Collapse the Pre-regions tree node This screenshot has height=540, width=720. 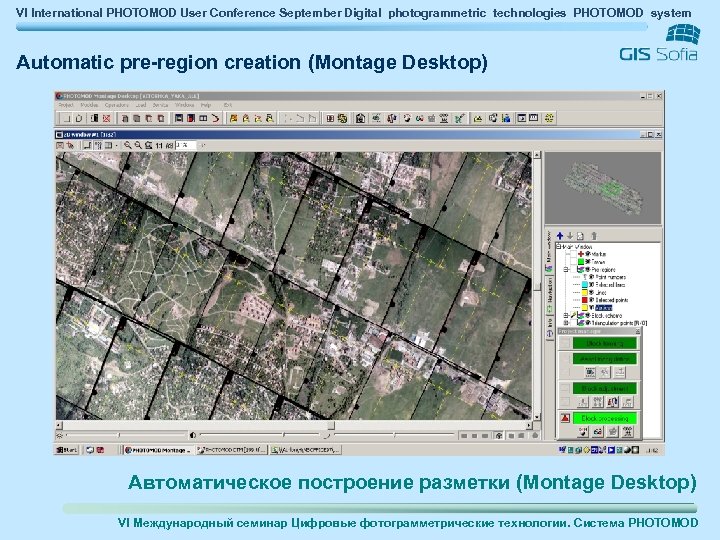pos(566,270)
